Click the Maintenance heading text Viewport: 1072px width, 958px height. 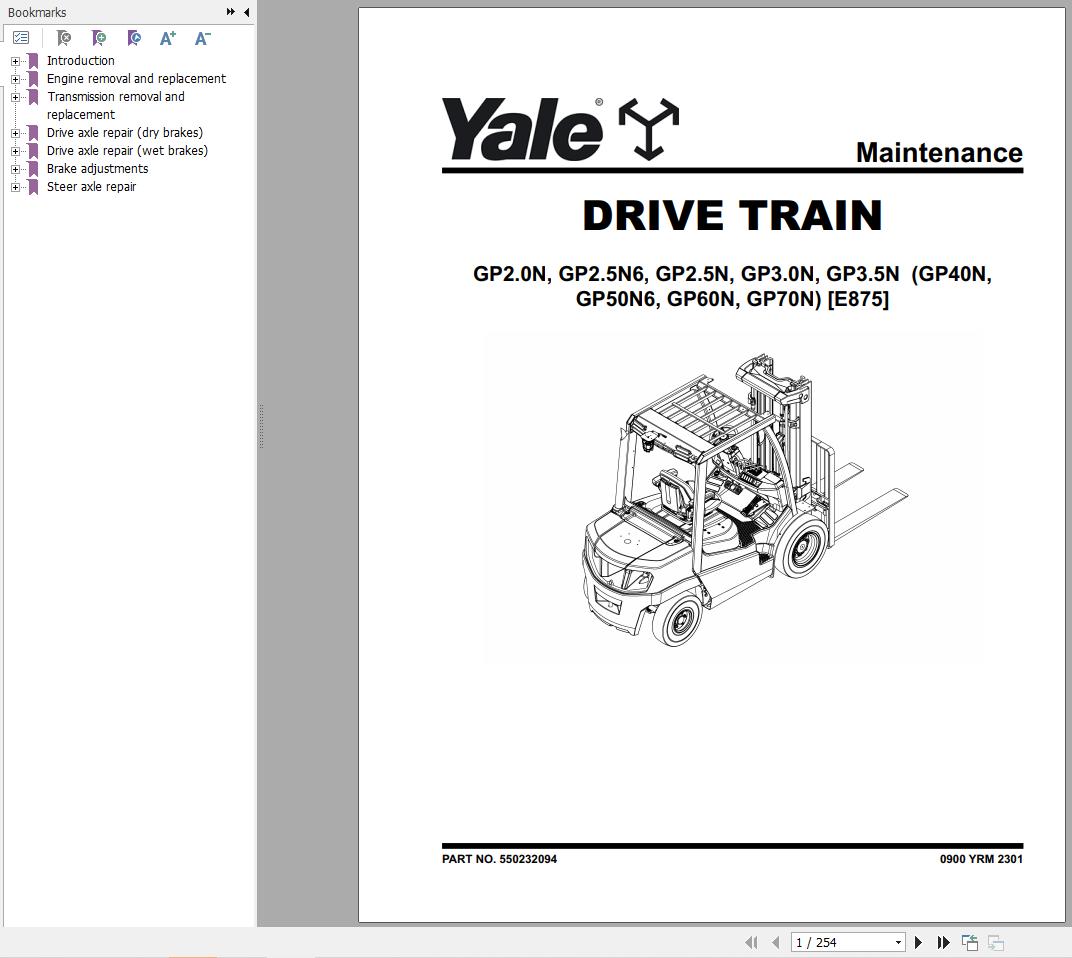[x=939, y=152]
